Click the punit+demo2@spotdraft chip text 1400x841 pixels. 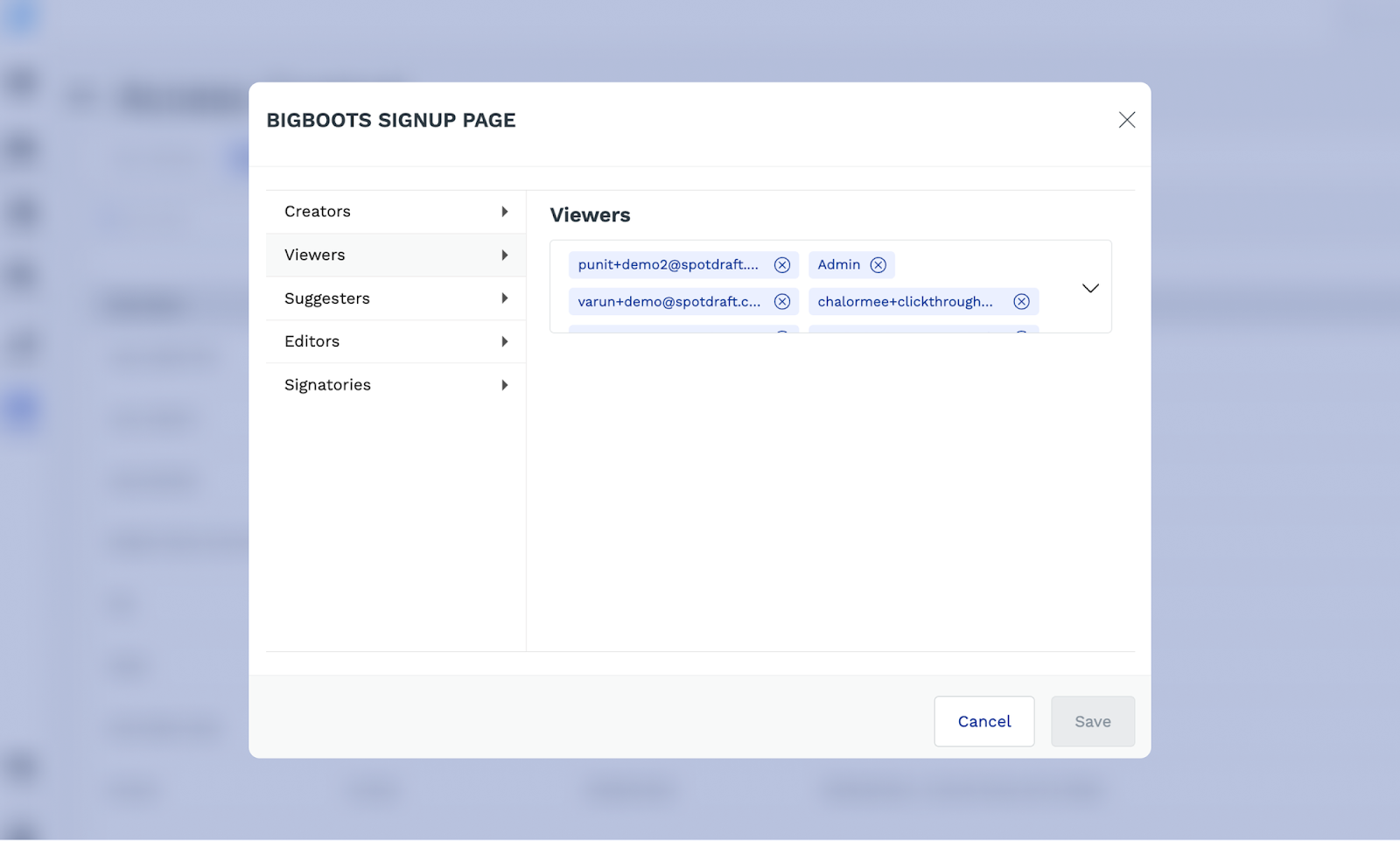click(668, 265)
